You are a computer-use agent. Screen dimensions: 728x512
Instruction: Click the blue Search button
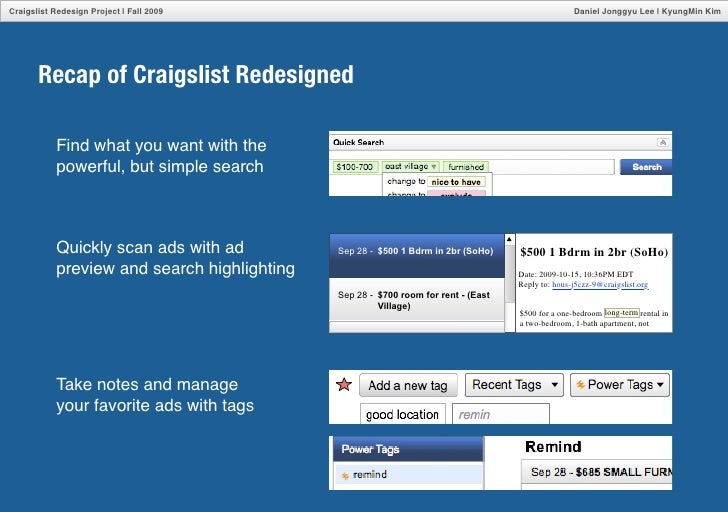pos(646,167)
